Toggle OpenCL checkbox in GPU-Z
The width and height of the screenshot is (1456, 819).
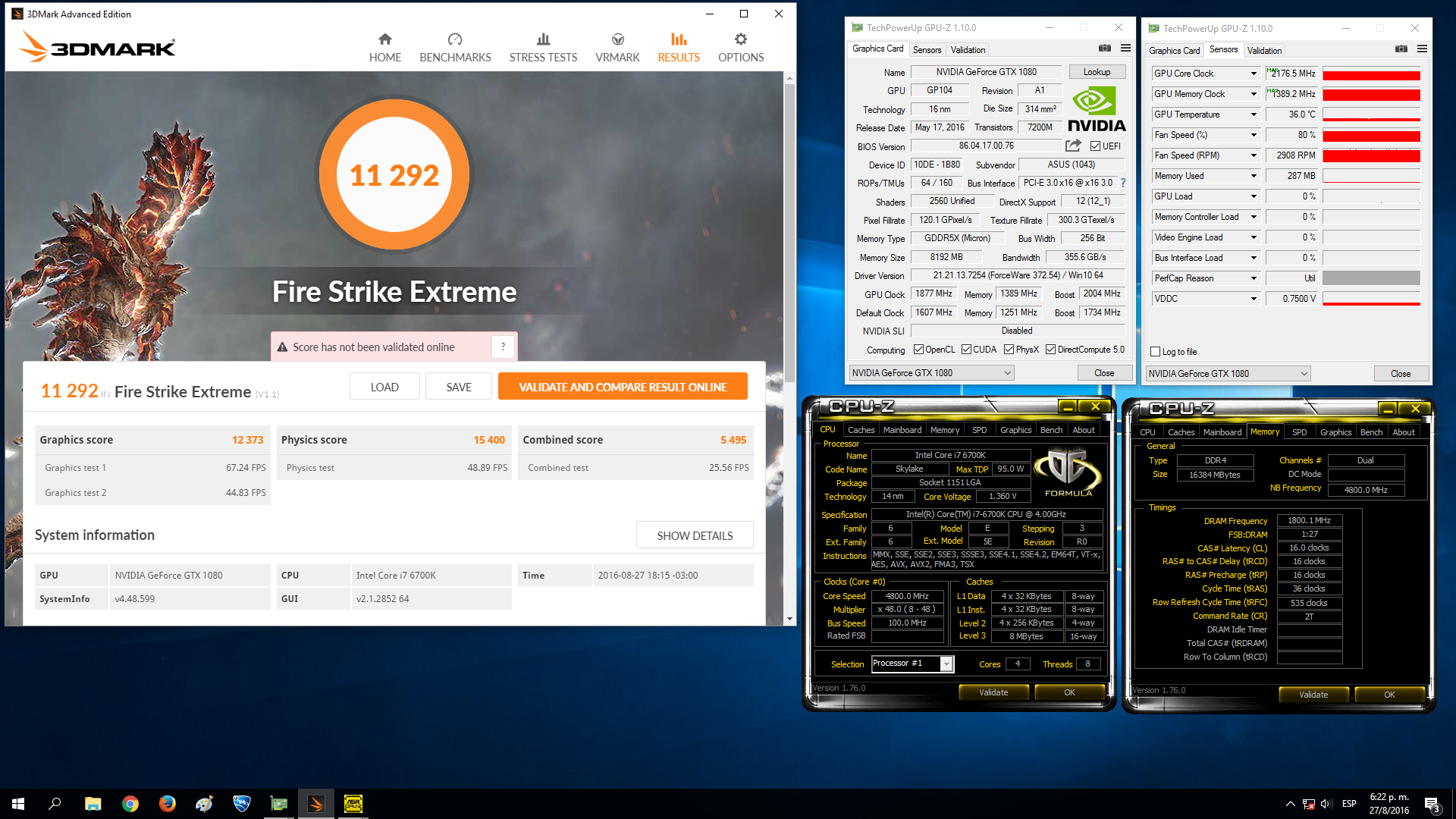(918, 350)
